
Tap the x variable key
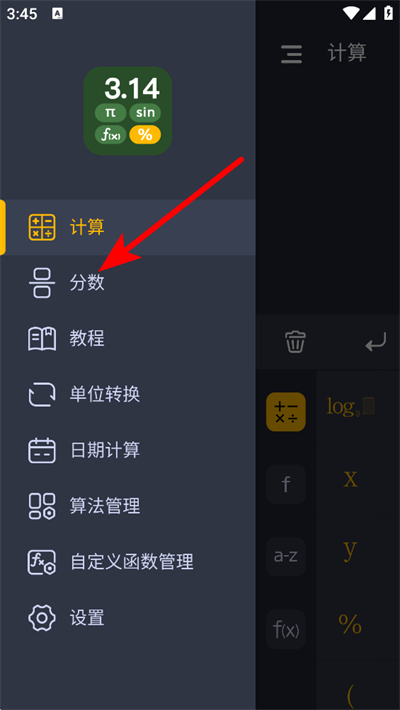pos(351,479)
